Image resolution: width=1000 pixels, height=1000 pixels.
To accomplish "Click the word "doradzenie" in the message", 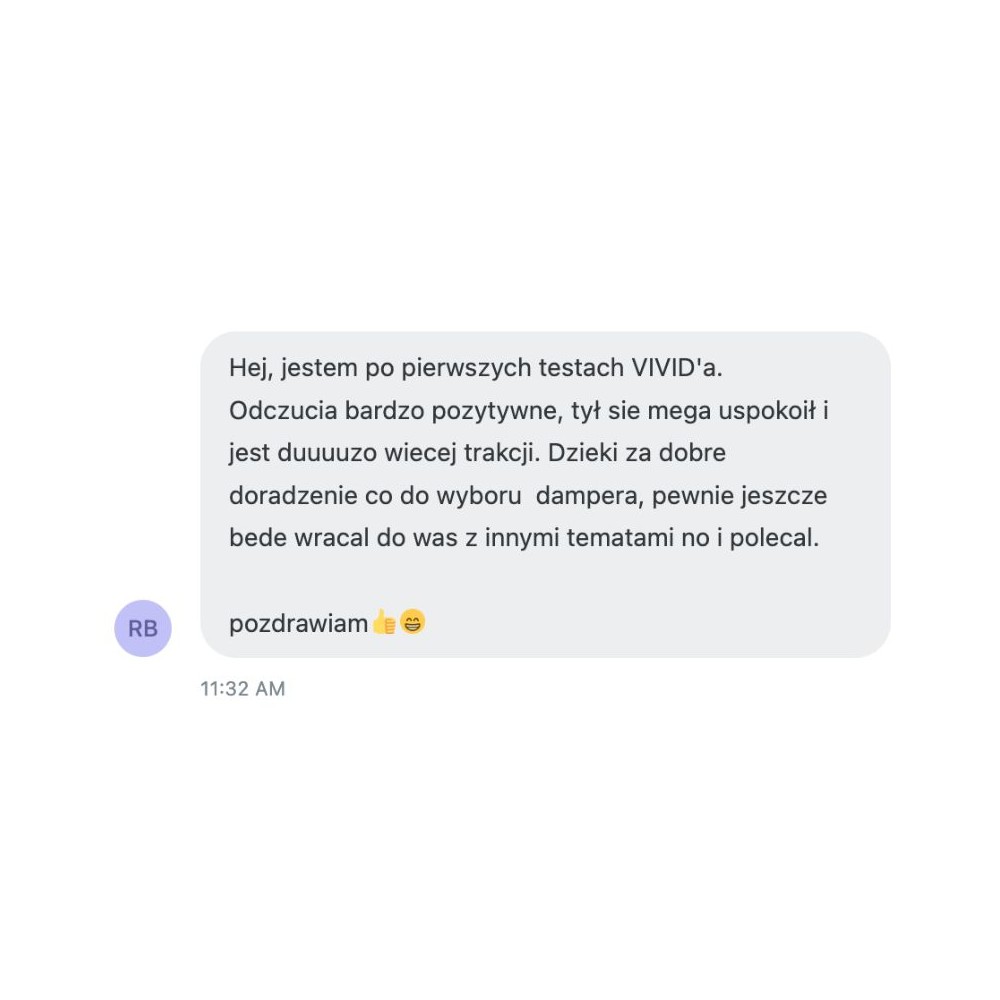I will (293, 496).
